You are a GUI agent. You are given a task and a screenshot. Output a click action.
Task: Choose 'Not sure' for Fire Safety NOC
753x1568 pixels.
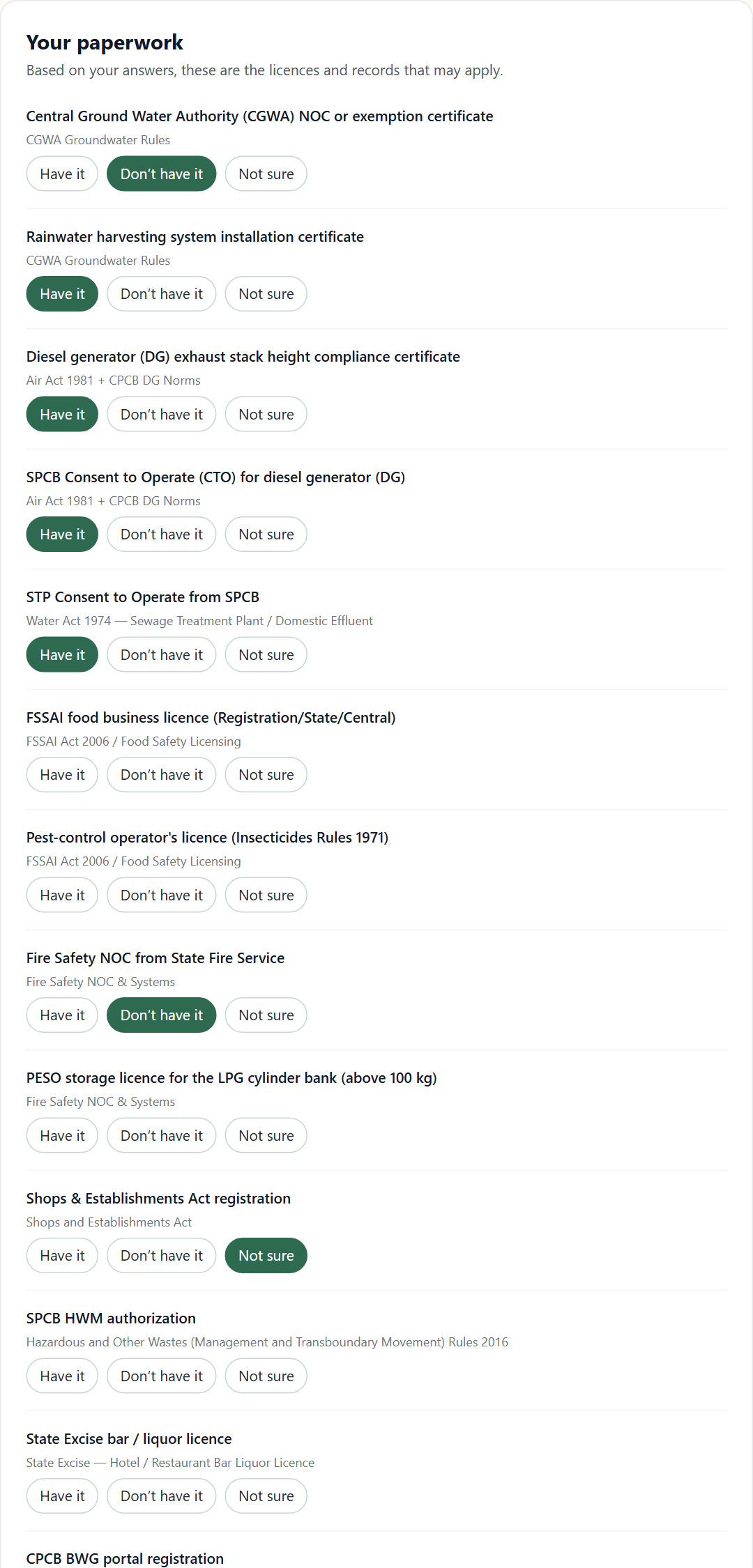(x=266, y=1015)
